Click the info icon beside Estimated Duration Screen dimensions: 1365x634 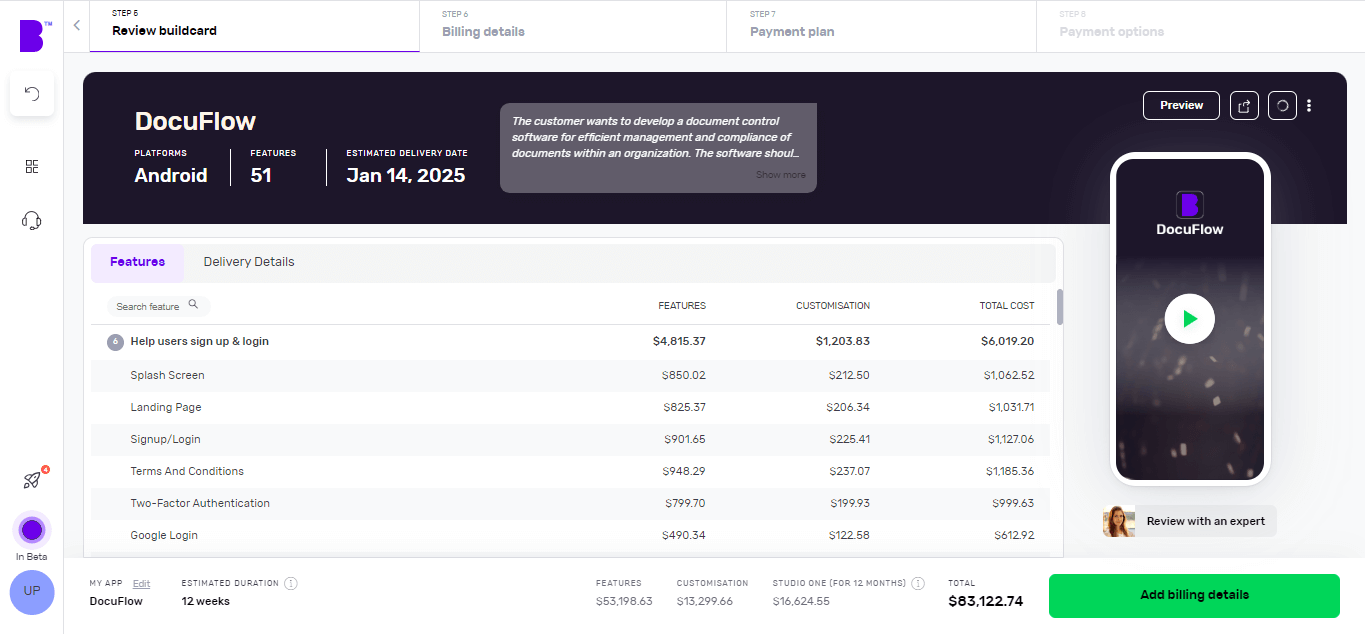[291, 583]
